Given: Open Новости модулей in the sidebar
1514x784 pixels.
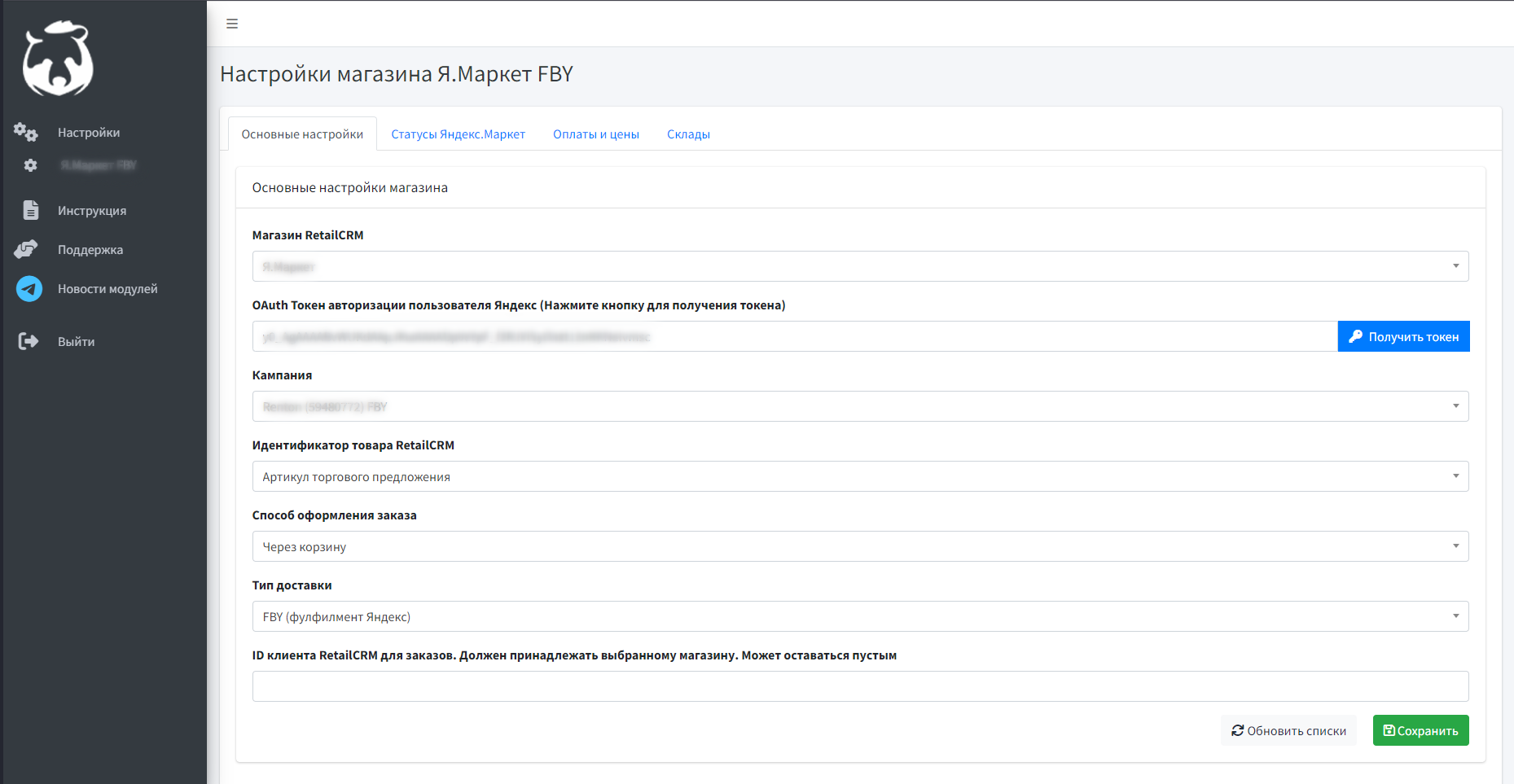Looking at the screenshot, I should click(108, 289).
